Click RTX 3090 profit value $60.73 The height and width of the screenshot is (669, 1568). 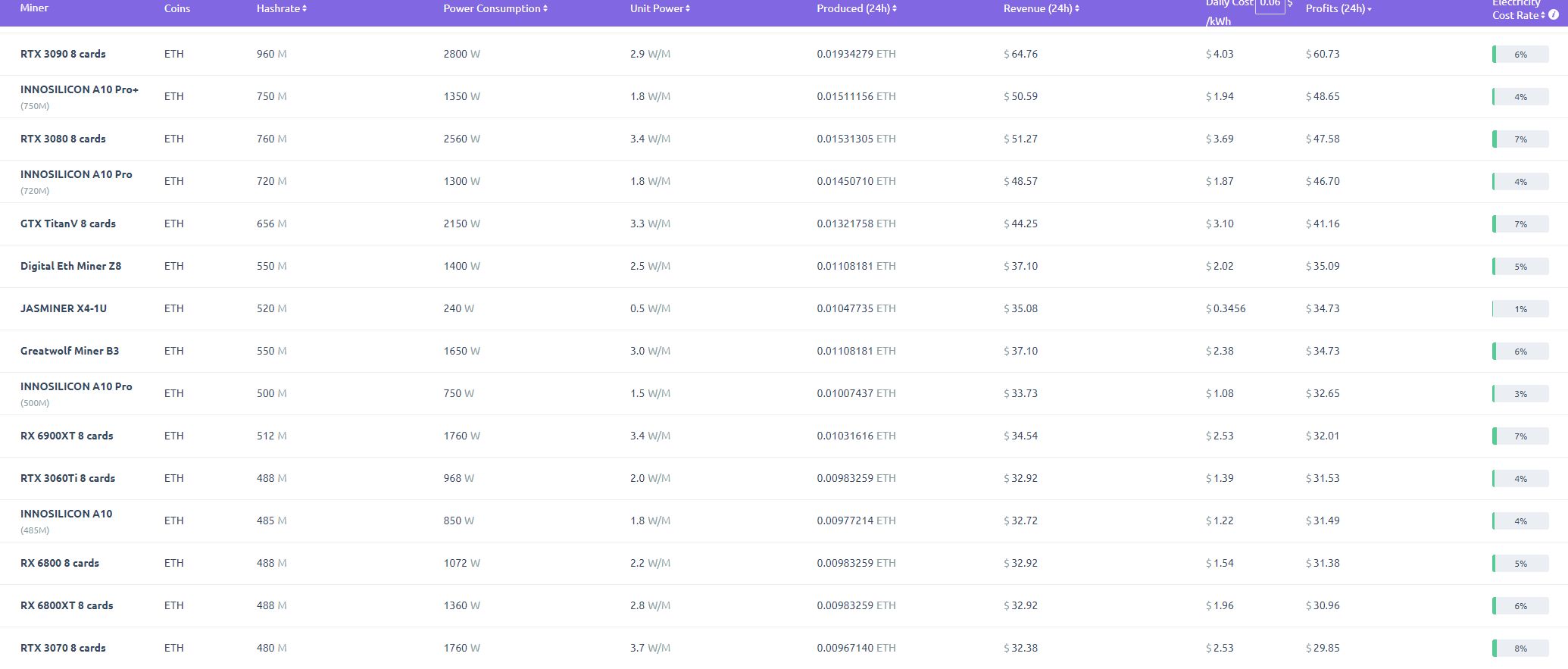[x=1323, y=54]
